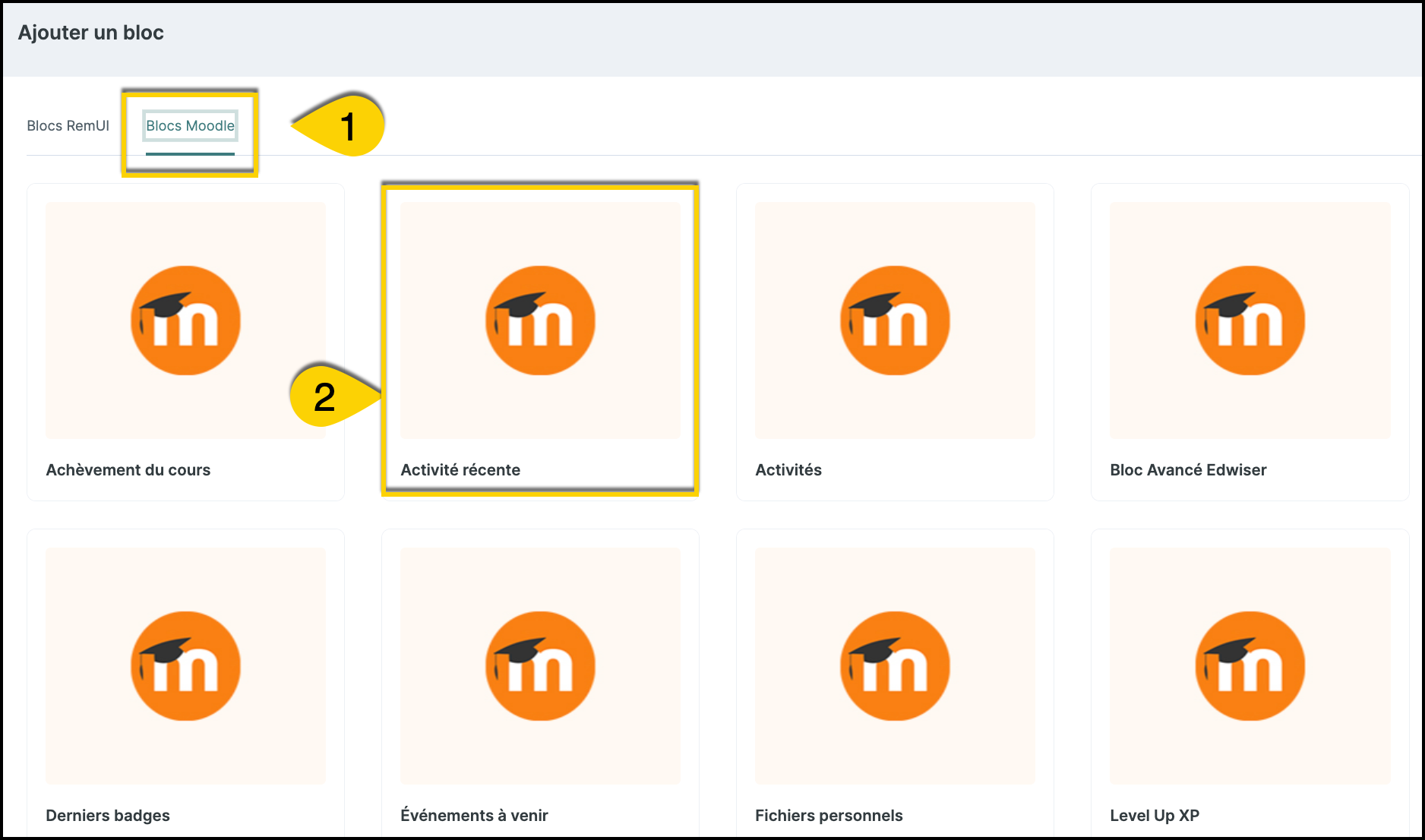The width and height of the screenshot is (1425, 840).
Task: Click the Moodle icon of Activité récente
Action: pos(540,321)
